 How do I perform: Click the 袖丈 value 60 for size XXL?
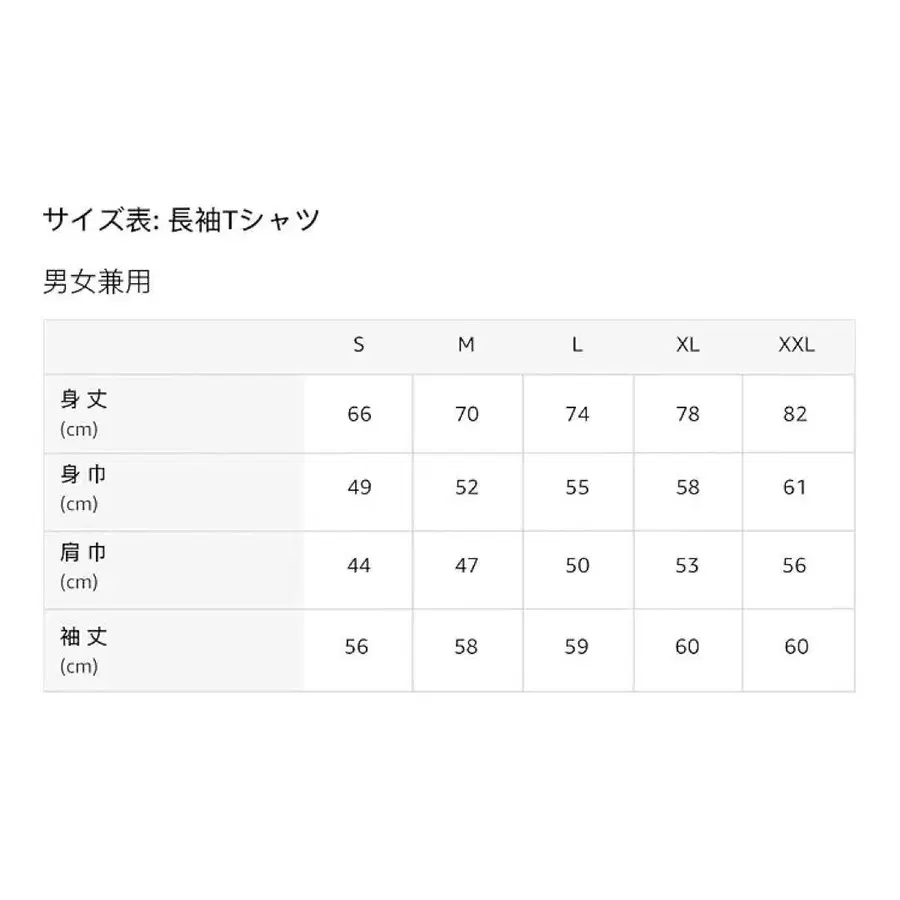click(x=796, y=647)
